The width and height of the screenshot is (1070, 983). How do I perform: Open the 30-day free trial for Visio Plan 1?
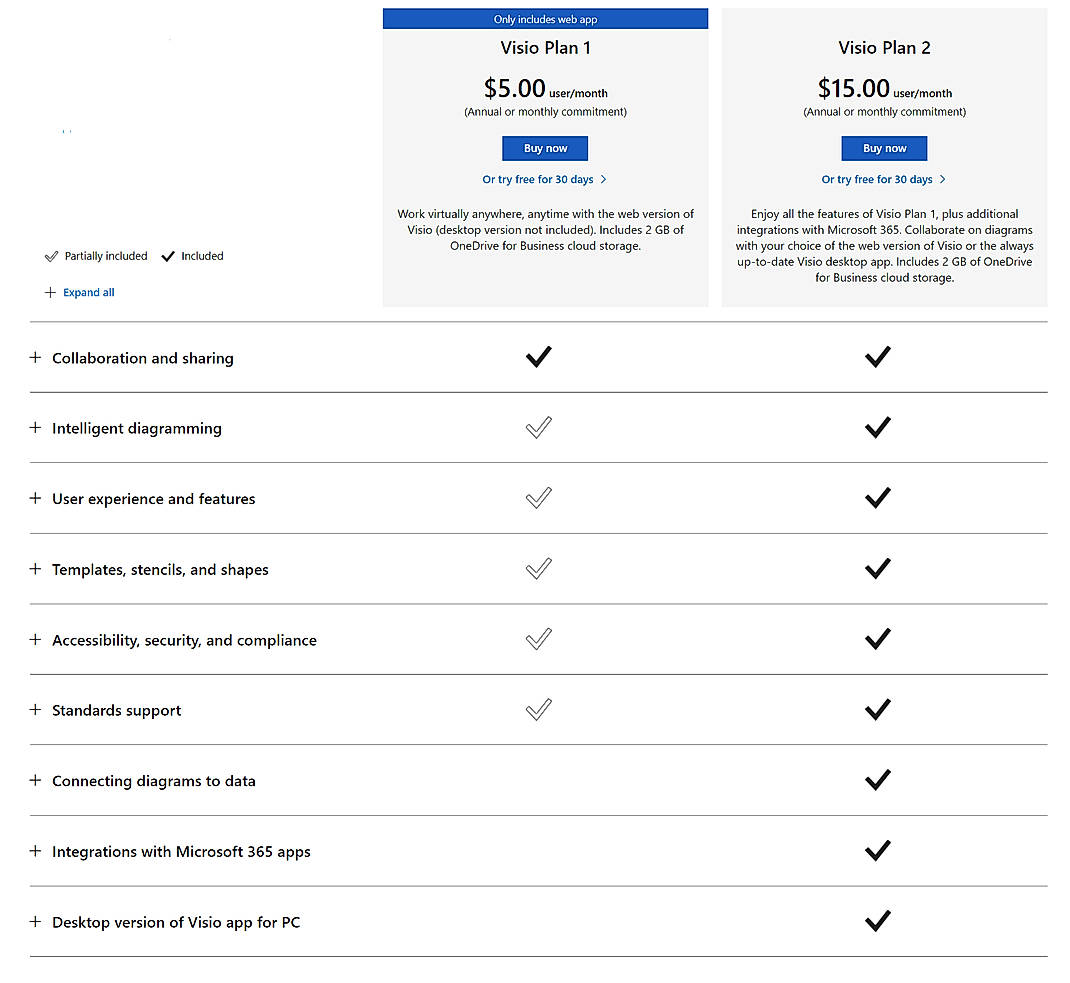click(x=545, y=179)
